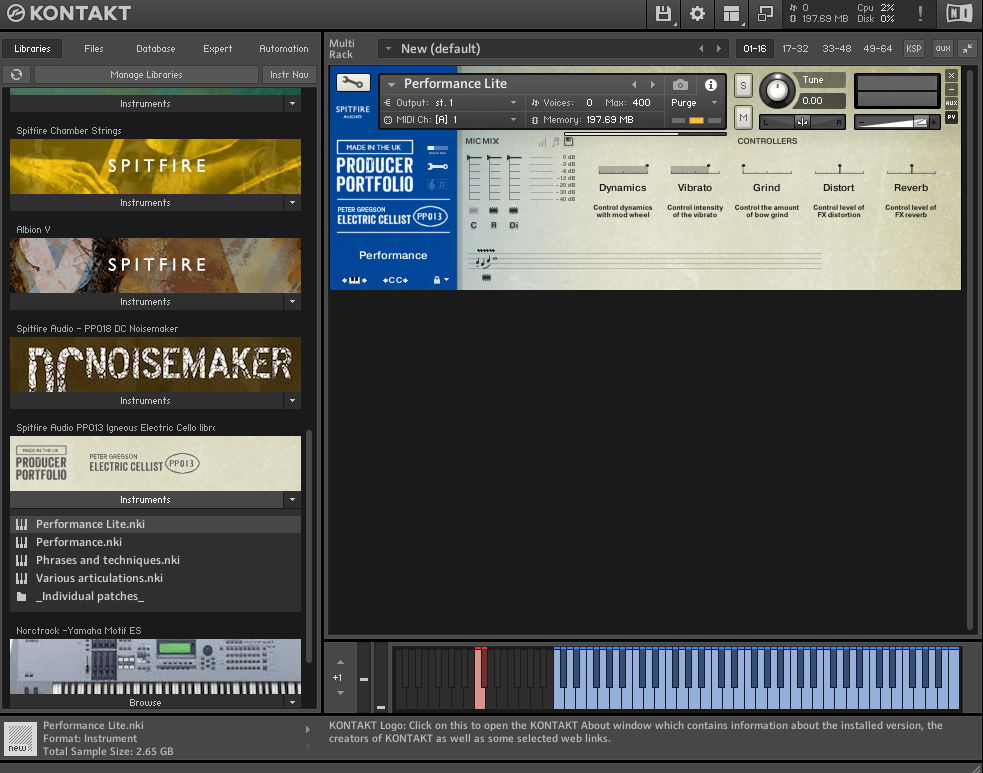The image size is (983, 773).
Task: Open instrument edit mode with wrench icon
Action: 353,83
